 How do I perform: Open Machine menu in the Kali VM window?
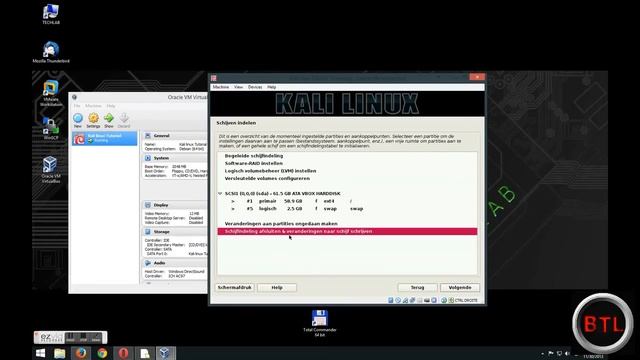pyautogui.click(x=221, y=87)
